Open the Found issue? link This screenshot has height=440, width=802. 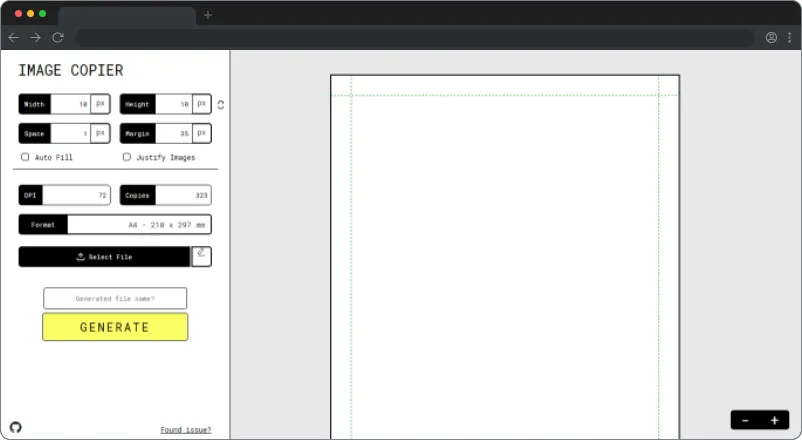186,430
